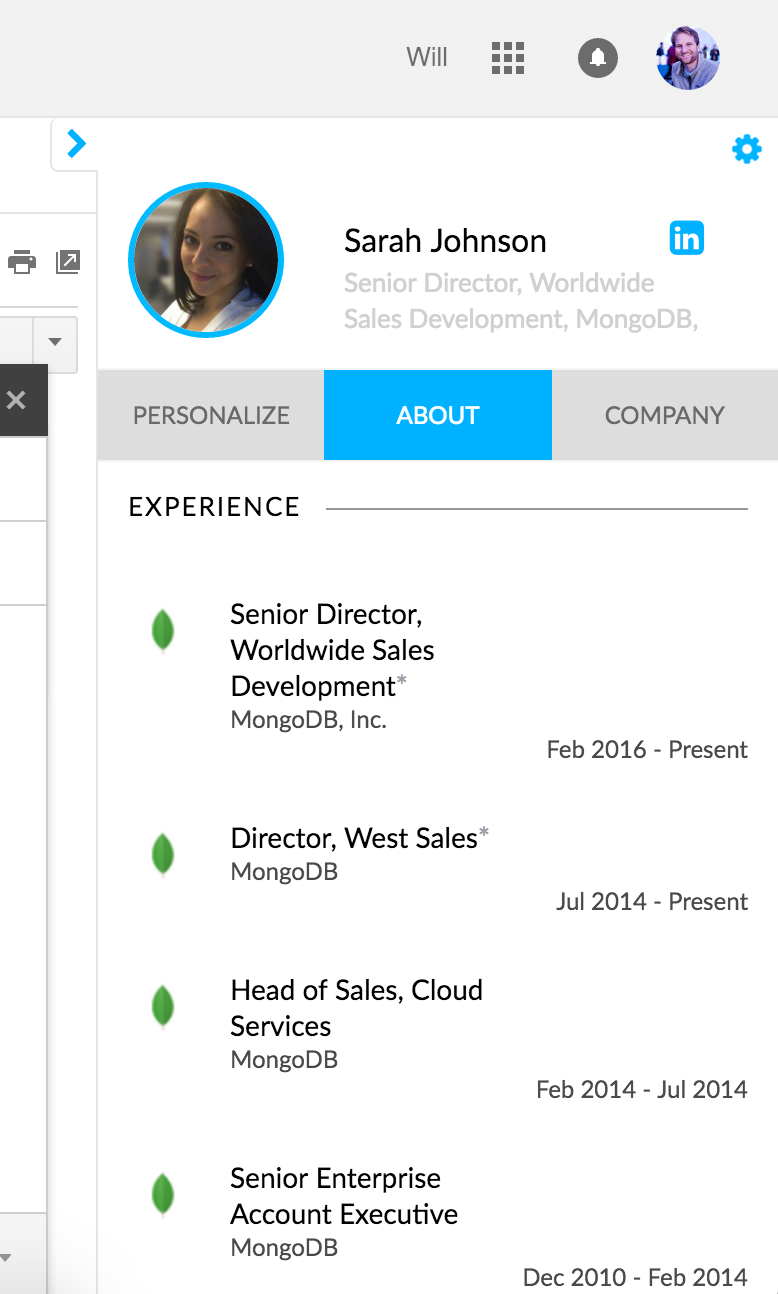Image resolution: width=778 pixels, height=1294 pixels.
Task: Switch to the Personalize tab
Action: pyautogui.click(x=211, y=415)
